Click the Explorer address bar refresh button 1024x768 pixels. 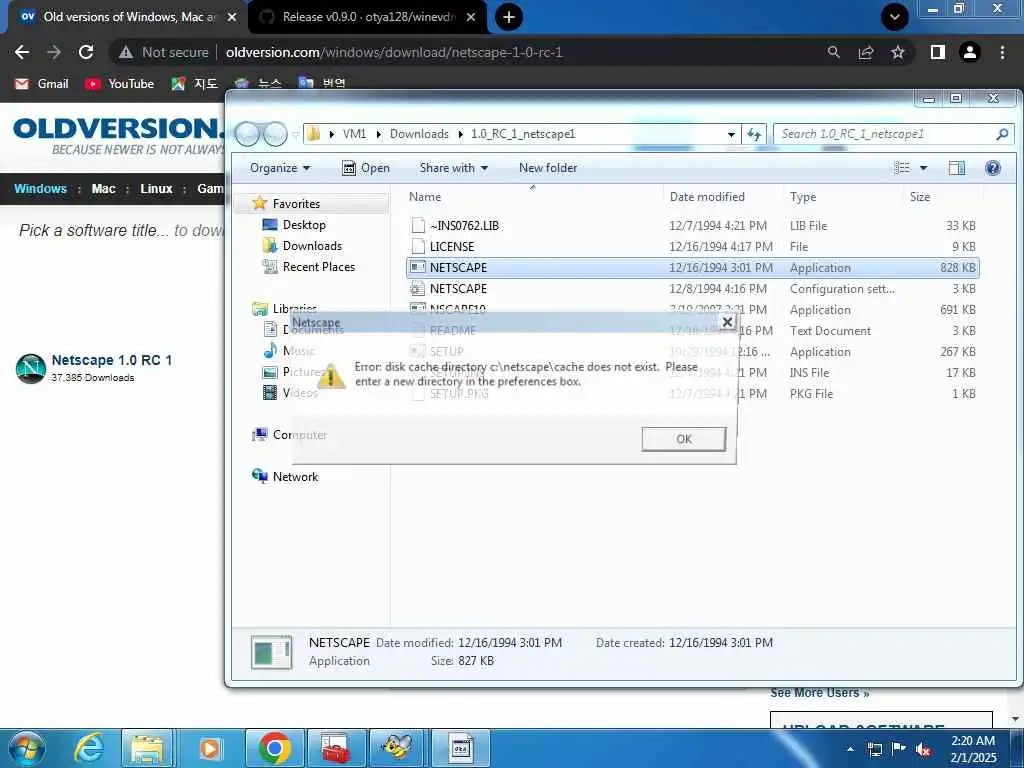pos(754,134)
